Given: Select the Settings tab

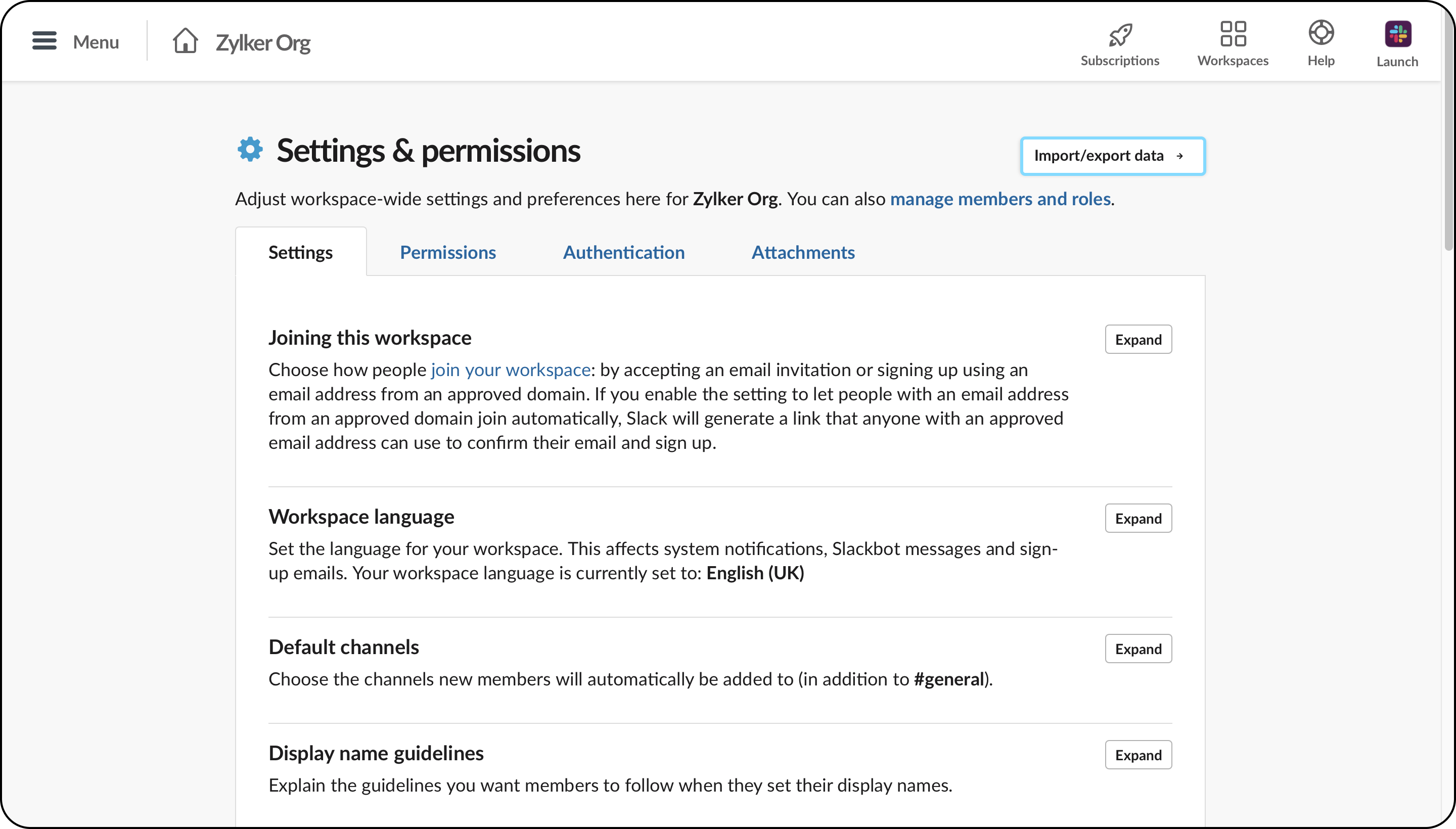Looking at the screenshot, I should pos(300,252).
